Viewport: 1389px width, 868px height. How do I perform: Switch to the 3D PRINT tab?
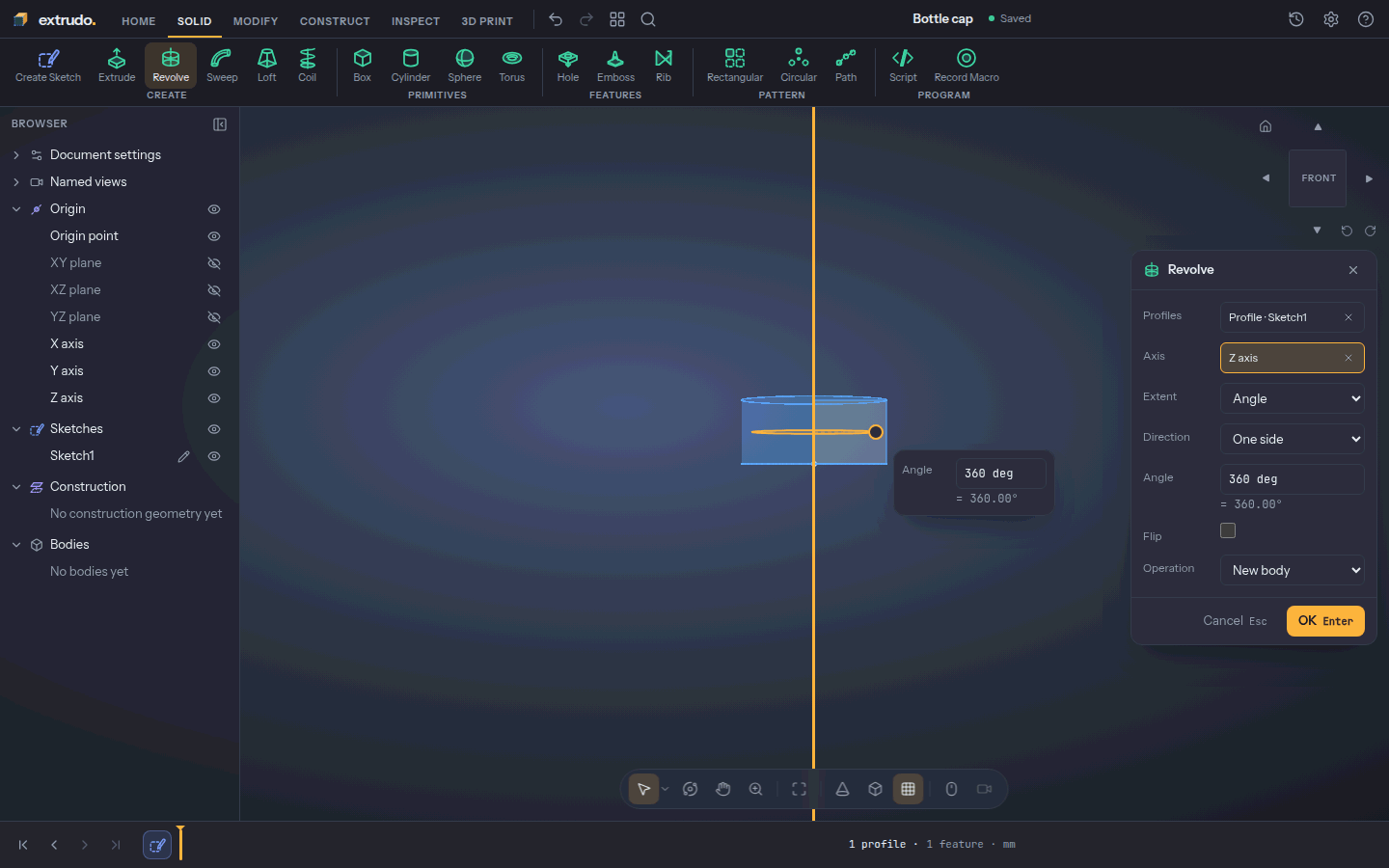[487, 21]
